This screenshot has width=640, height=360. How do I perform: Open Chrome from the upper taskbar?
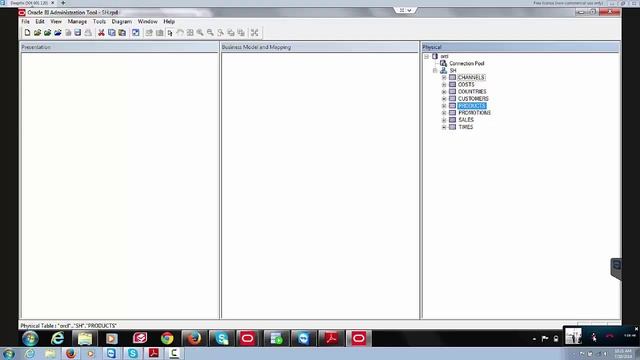167,338
